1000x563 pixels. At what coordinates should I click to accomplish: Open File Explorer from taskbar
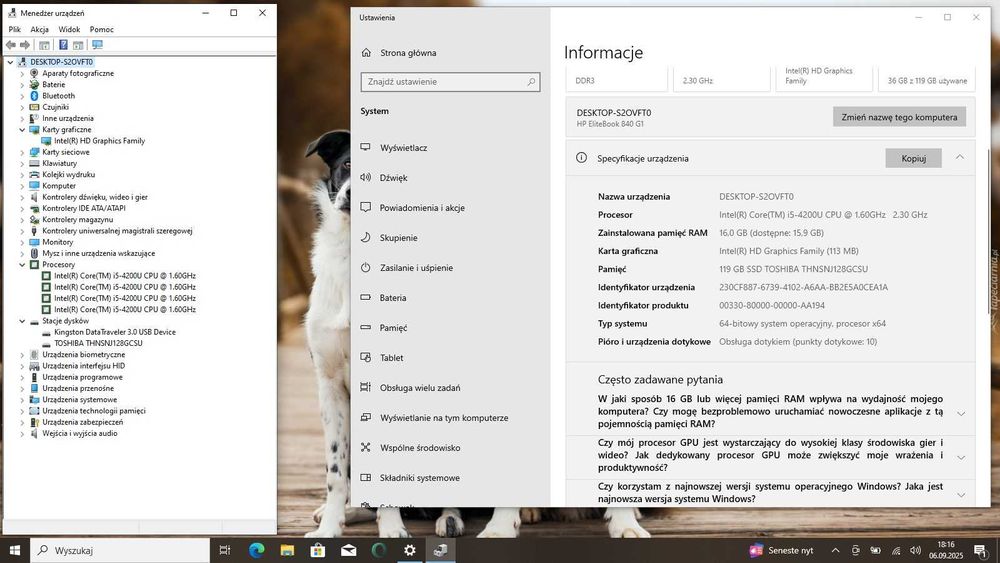pos(287,550)
